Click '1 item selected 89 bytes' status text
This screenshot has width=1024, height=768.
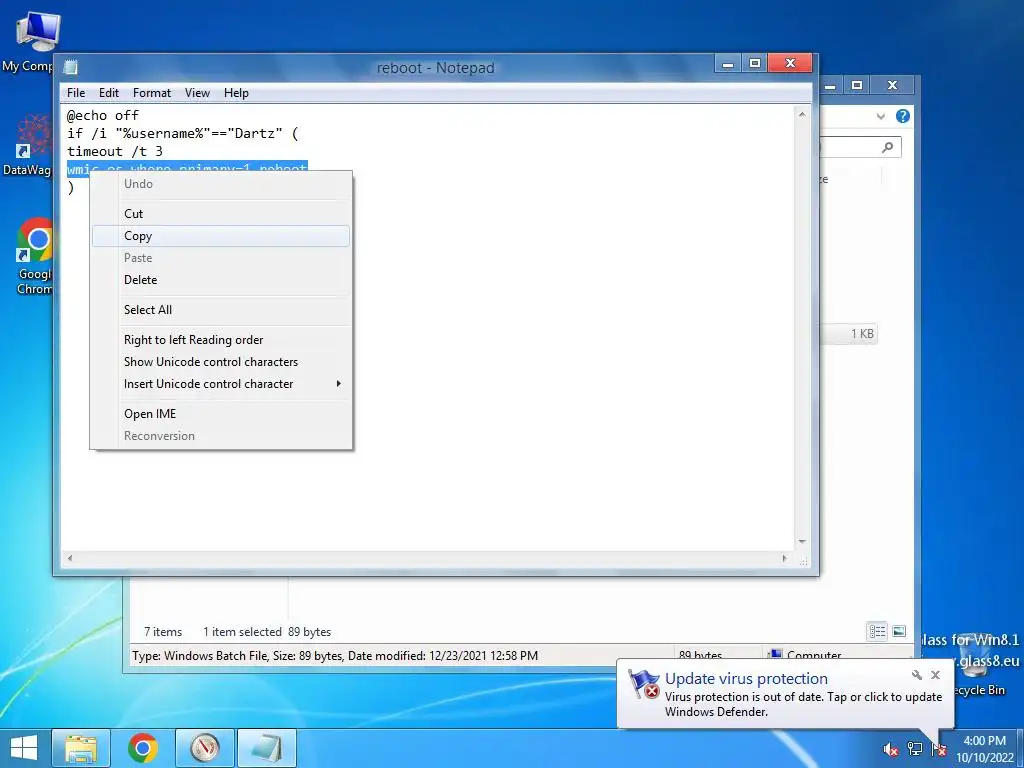[266, 632]
